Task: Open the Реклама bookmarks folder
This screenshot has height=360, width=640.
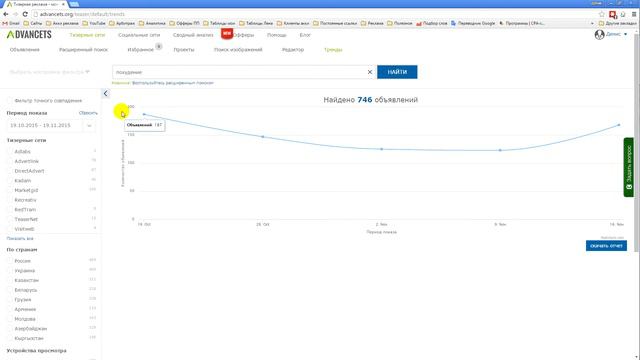Action: (372, 23)
